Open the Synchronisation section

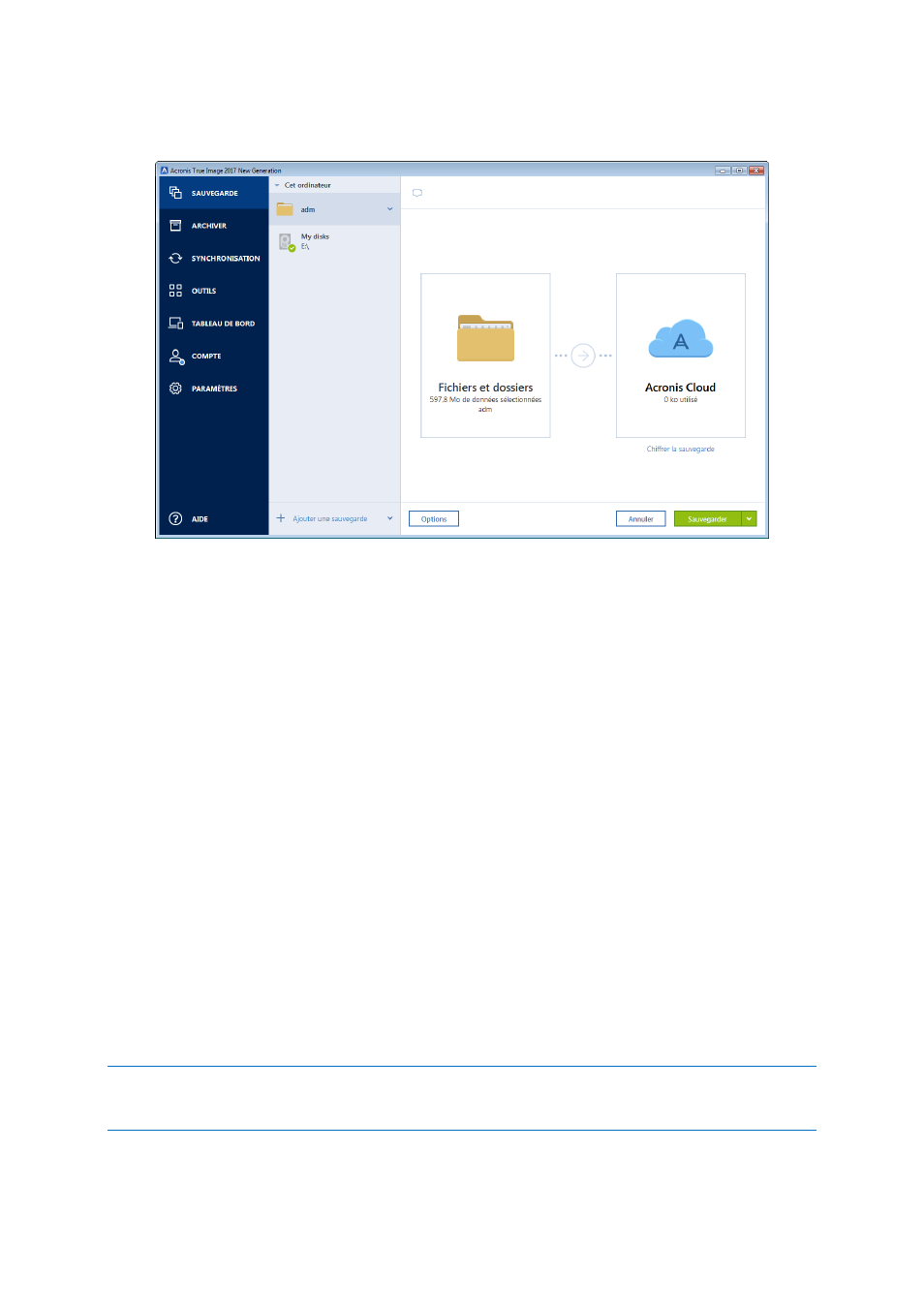click(213, 259)
